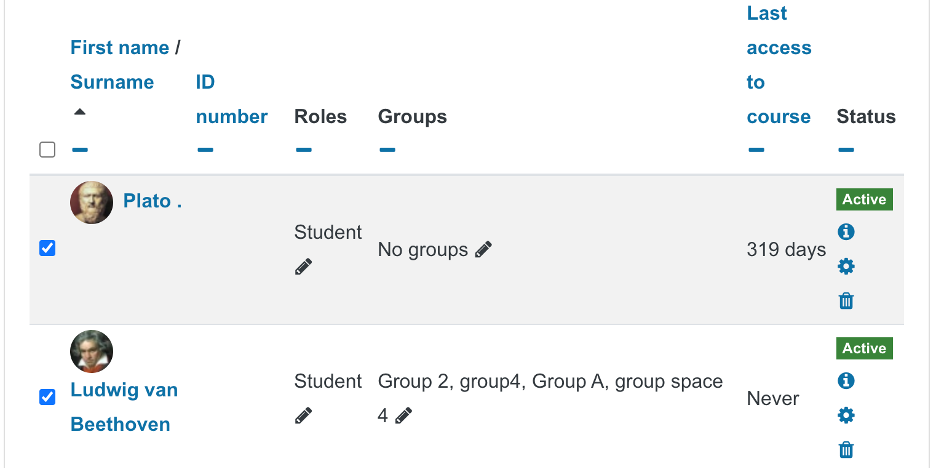Viewport: 936px width, 468px height.
Task: Sort the table by First name
Action: coord(119,48)
